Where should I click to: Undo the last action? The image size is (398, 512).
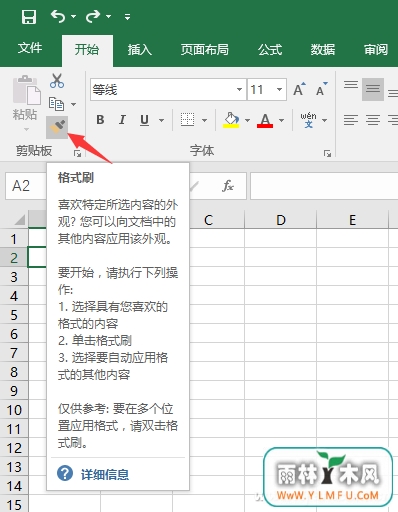[x=58, y=16]
